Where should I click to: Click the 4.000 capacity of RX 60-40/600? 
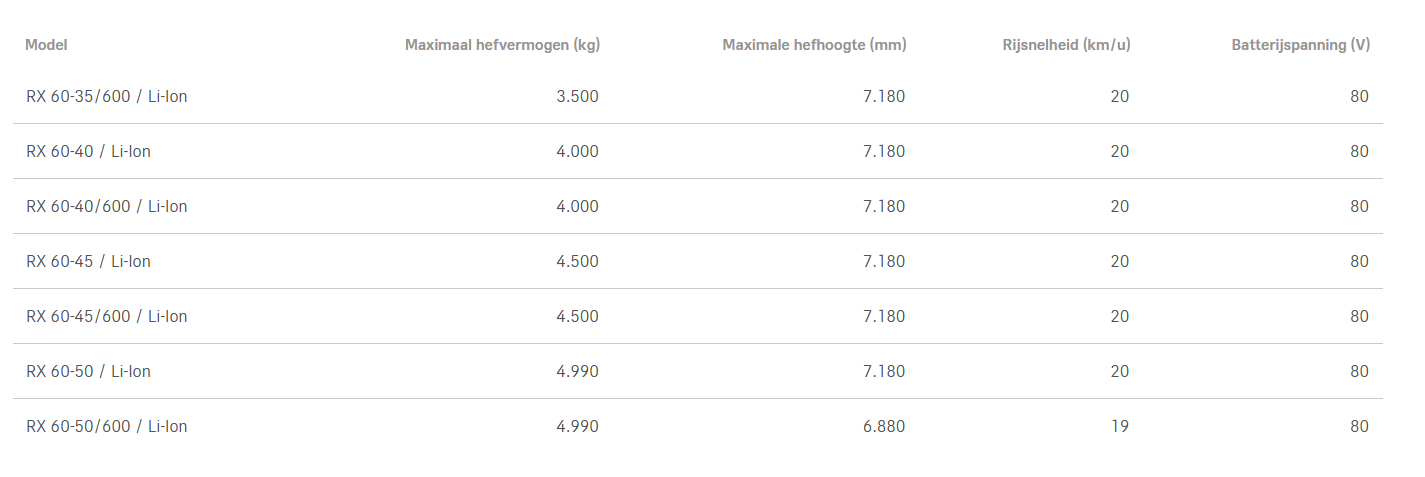(577, 207)
